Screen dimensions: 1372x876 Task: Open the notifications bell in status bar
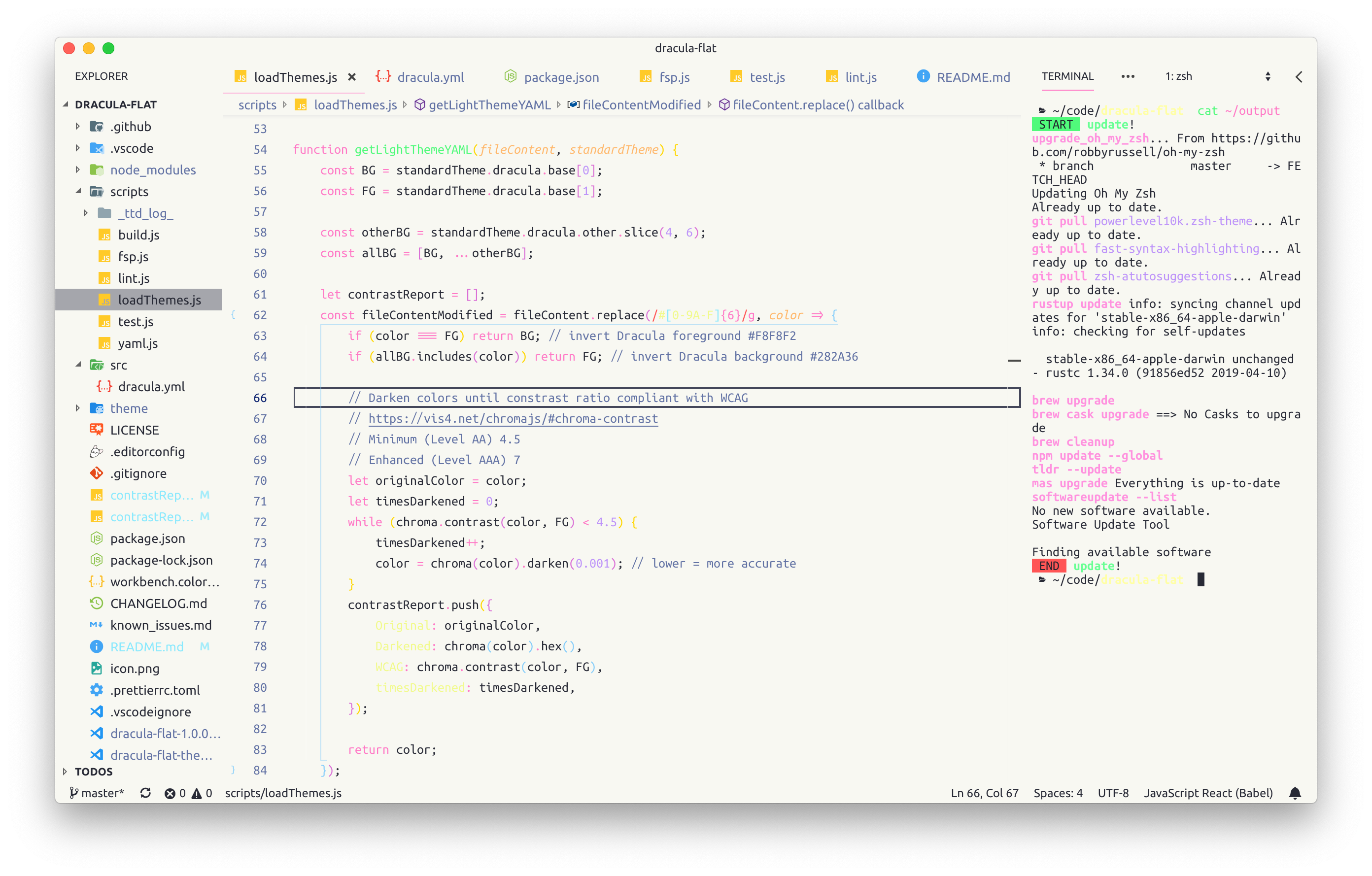pyautogui.click(x=1295, y=793)
